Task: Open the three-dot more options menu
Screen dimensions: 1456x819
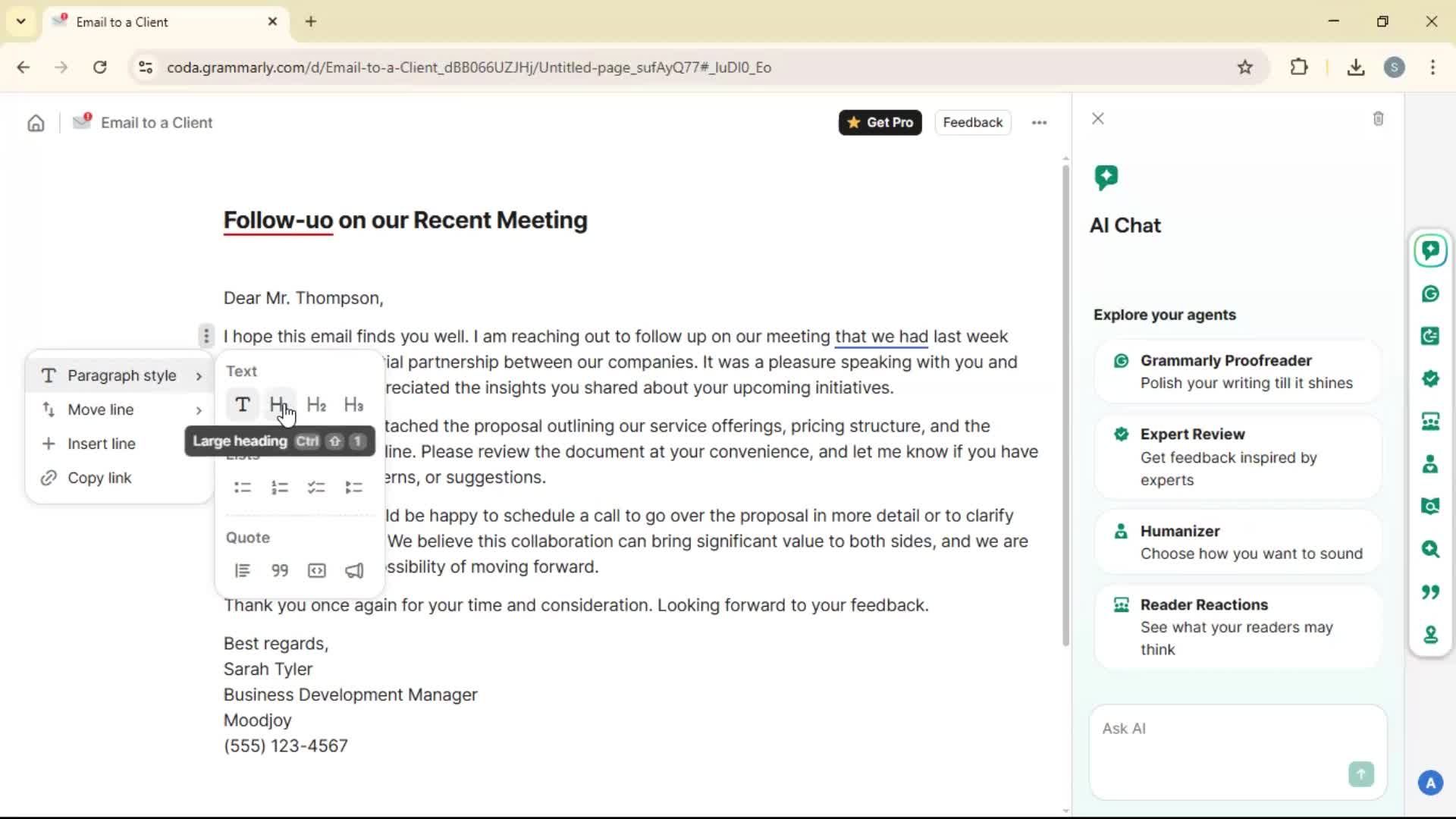Action: [1039, 123]
